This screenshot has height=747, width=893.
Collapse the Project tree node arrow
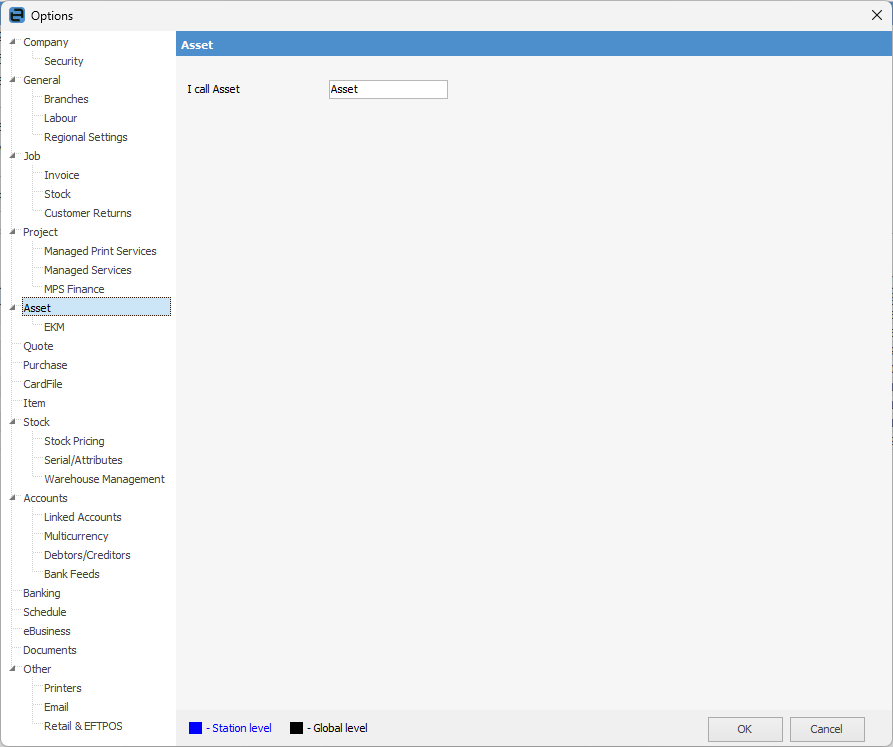(x=13, y=232)
